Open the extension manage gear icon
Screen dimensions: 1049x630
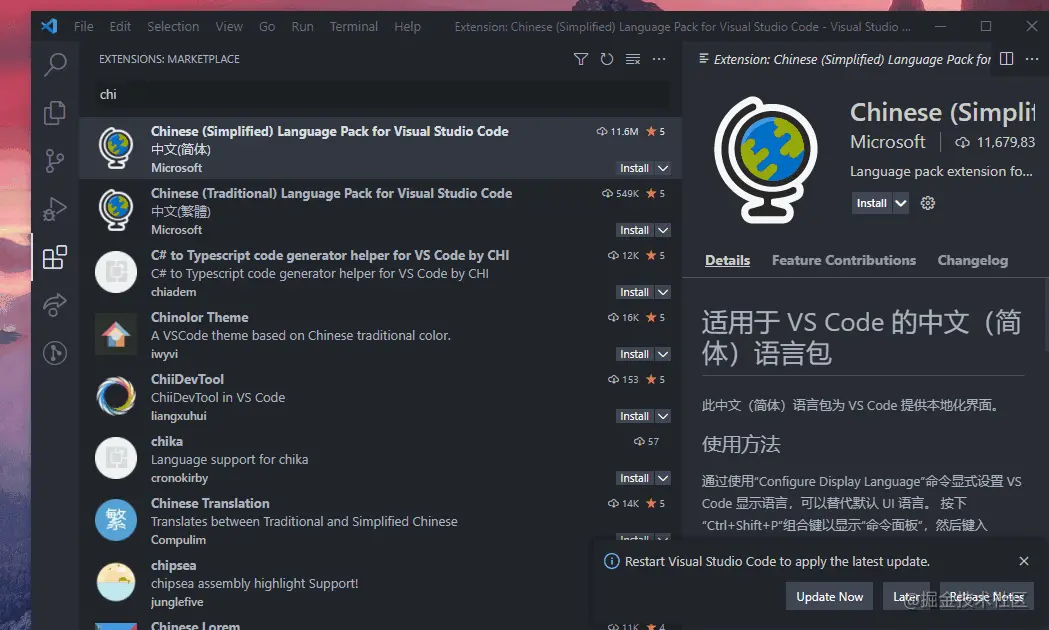click(x=927, y=203)
